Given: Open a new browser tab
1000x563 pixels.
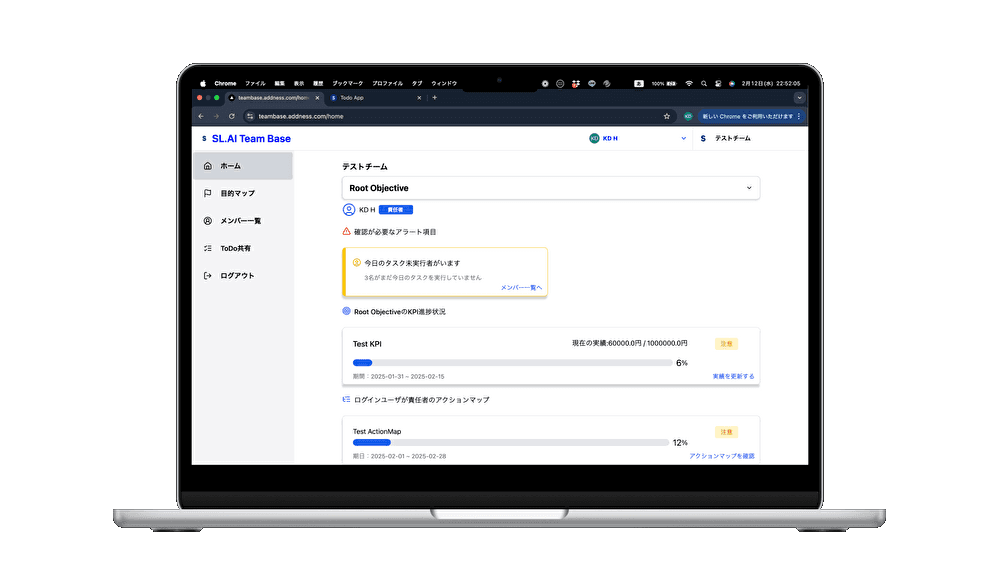Looking at the screenshot, I should 435,98.
